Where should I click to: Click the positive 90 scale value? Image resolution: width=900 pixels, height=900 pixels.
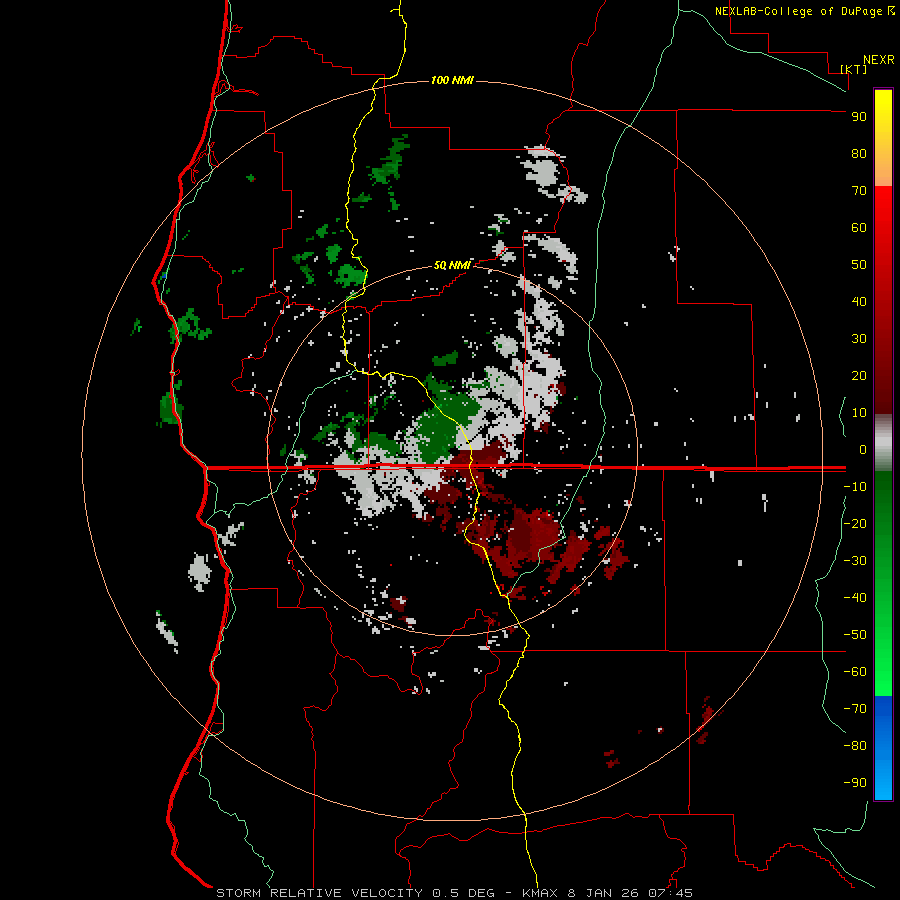pos(859,117)
